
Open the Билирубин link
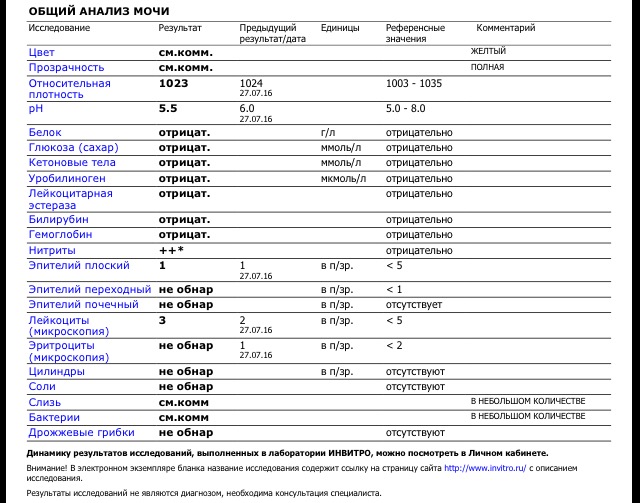(58, 220)
